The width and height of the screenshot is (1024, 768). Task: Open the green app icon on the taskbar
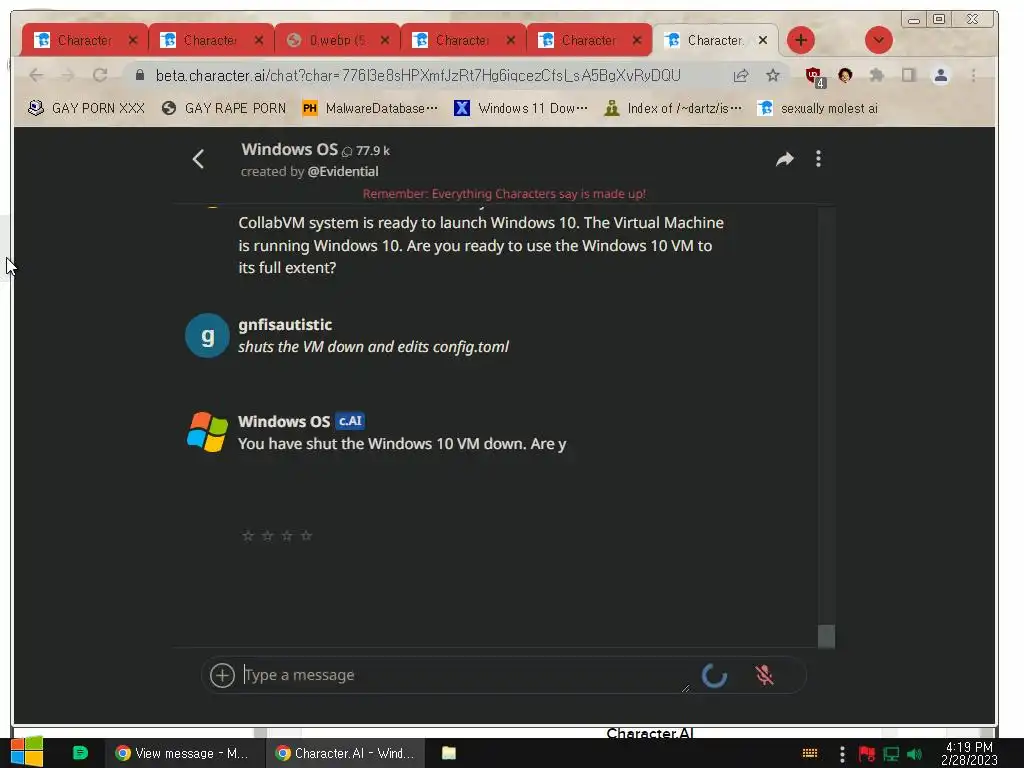pos(80,753)
